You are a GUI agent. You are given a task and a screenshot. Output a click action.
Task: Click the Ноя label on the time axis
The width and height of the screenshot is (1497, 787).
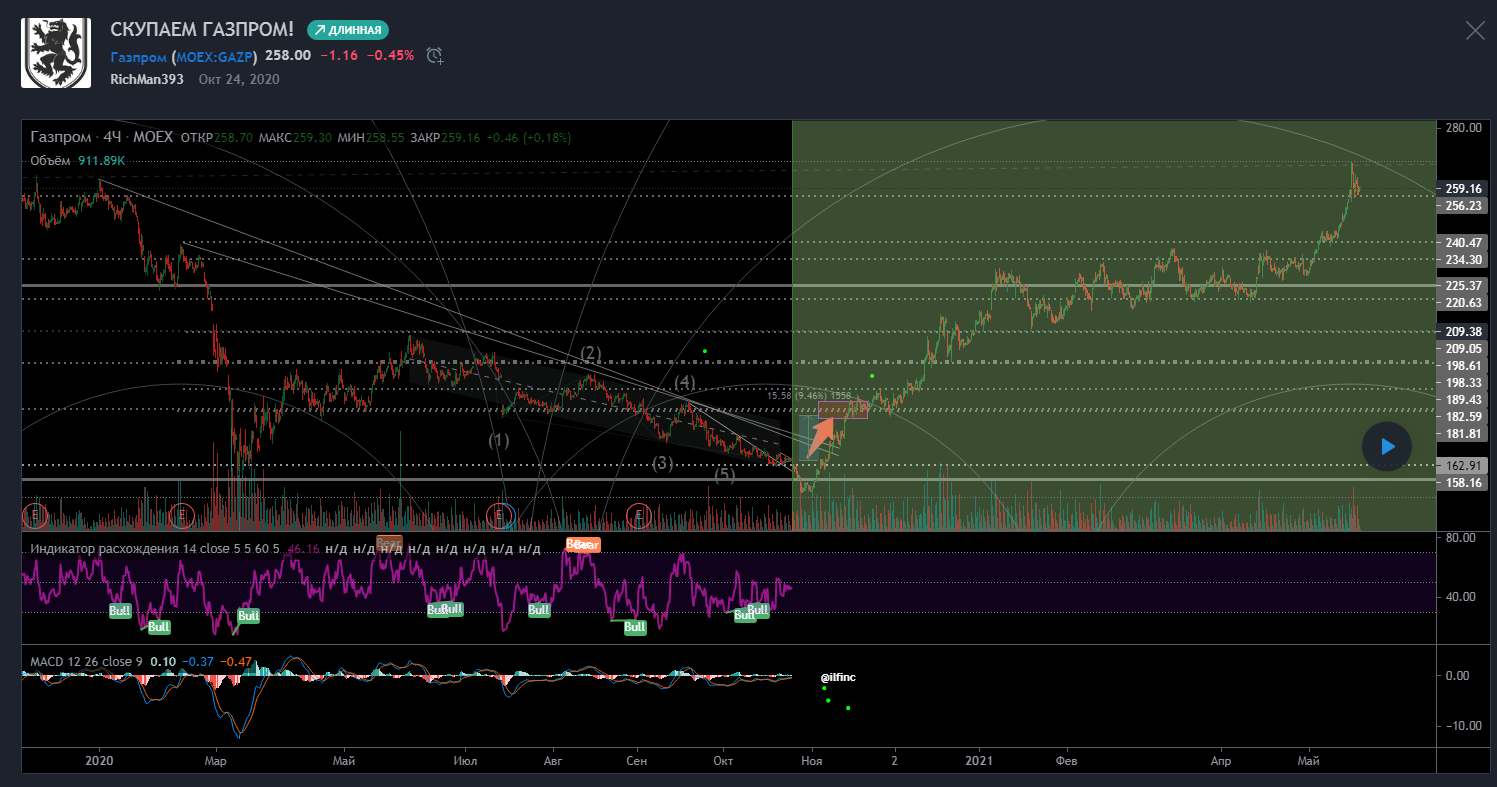[814, 761]
